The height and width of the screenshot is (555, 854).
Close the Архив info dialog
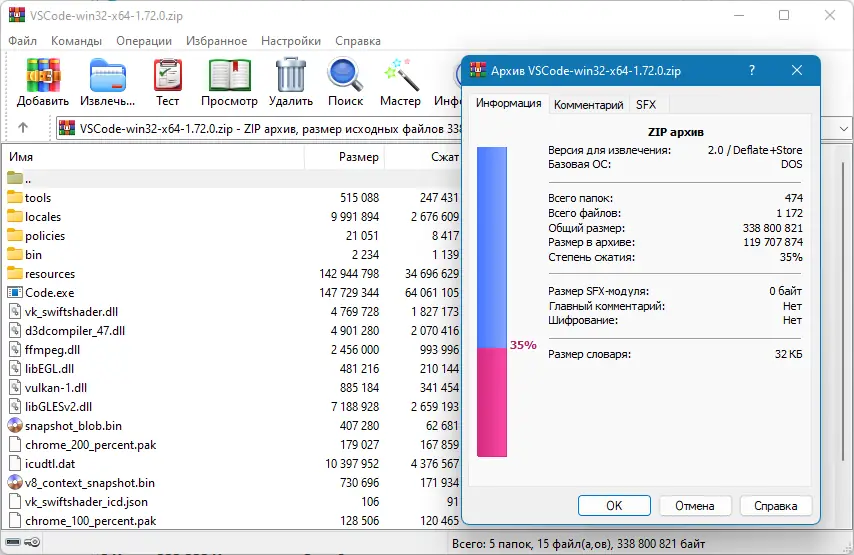coord(797,70)
